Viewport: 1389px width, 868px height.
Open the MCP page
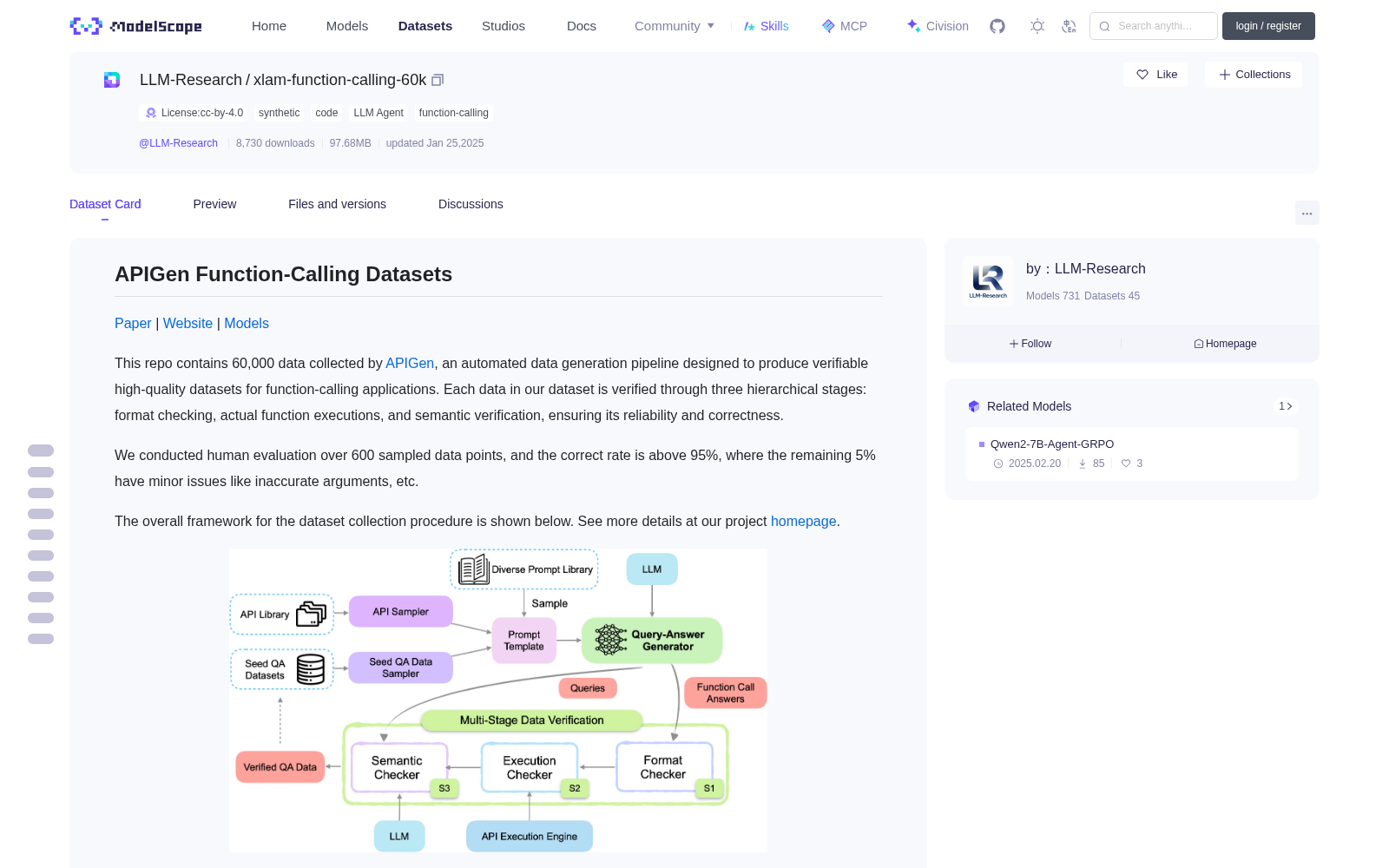(845, 26)
